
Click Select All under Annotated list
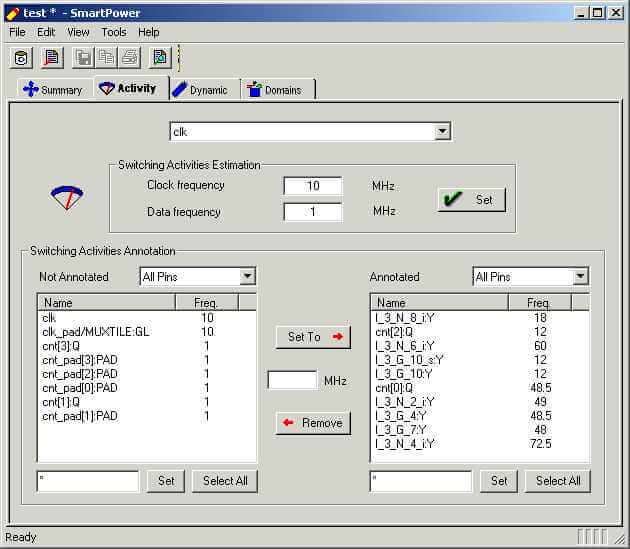coord(558,481)
